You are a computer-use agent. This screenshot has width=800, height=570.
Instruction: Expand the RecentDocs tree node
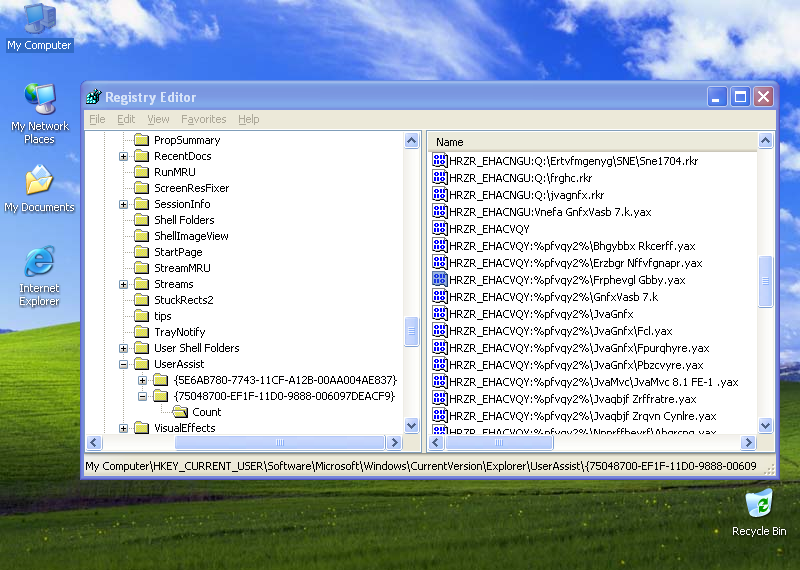(x=123, y=156)
